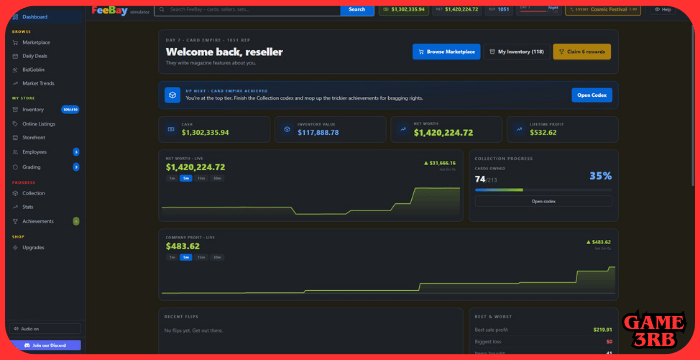Select 5m range on Net Worth chart
700x360 pixels.
(186, 178)
